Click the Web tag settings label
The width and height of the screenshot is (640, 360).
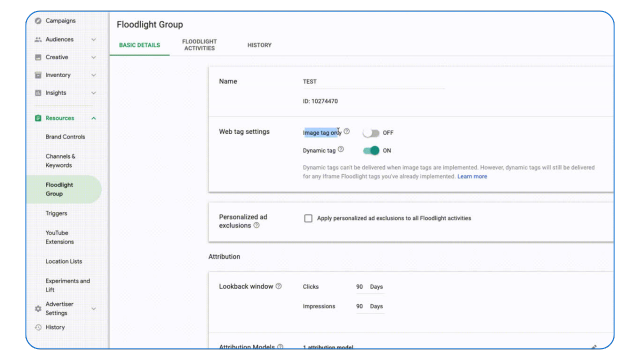[x=244, y=132]
